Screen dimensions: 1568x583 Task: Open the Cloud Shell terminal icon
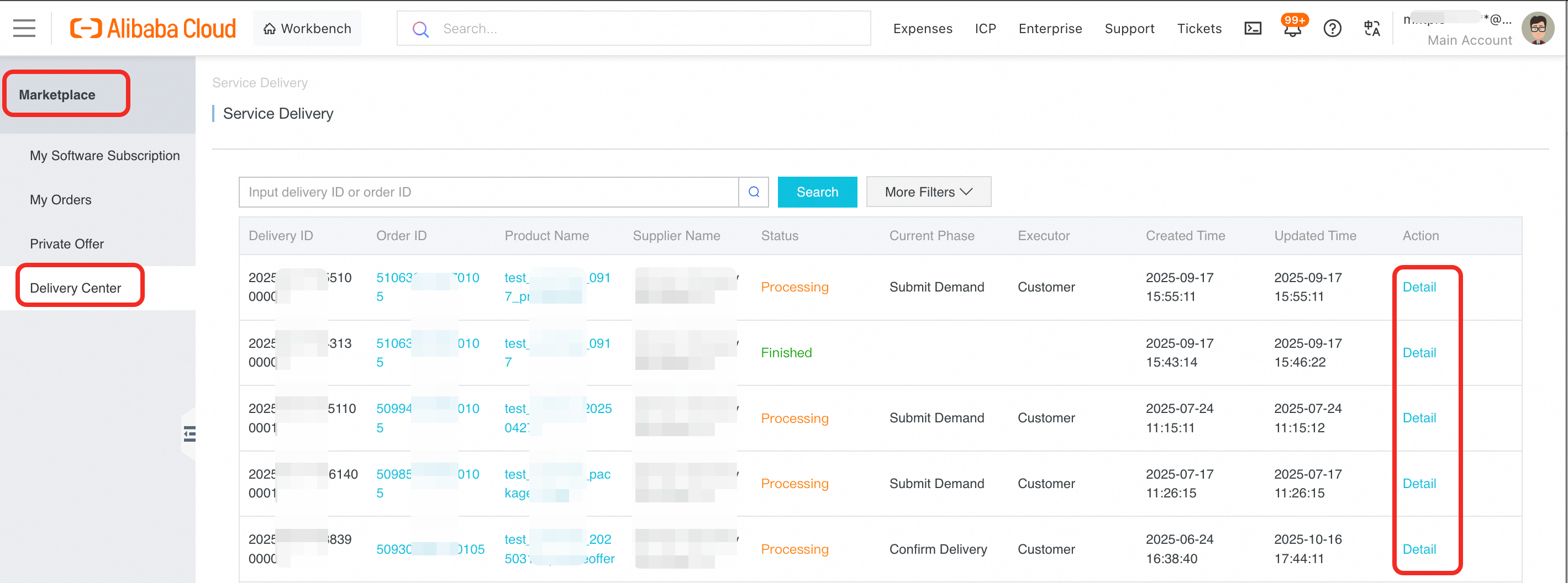pos(1253,29)
